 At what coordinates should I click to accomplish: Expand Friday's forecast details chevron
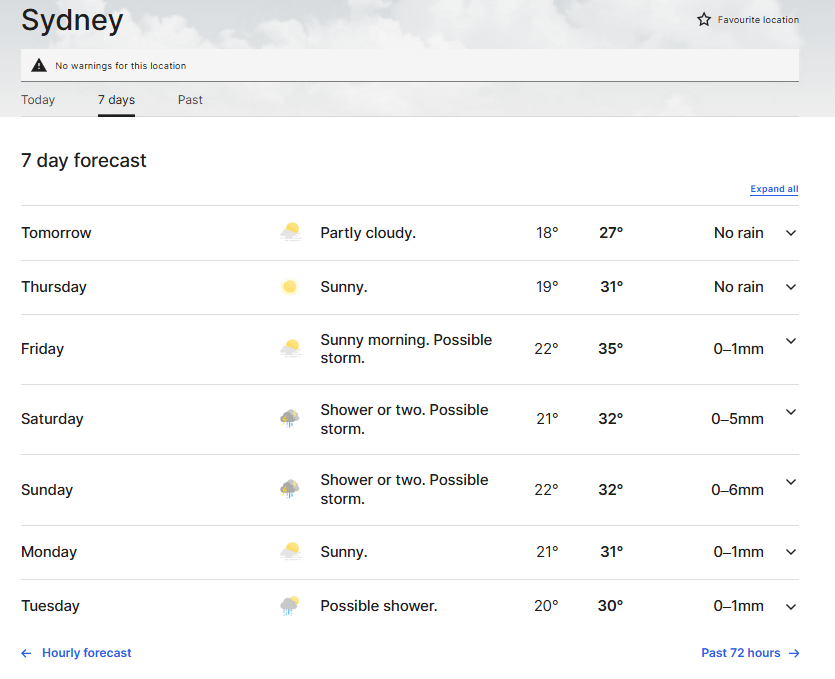click(791, 341)
